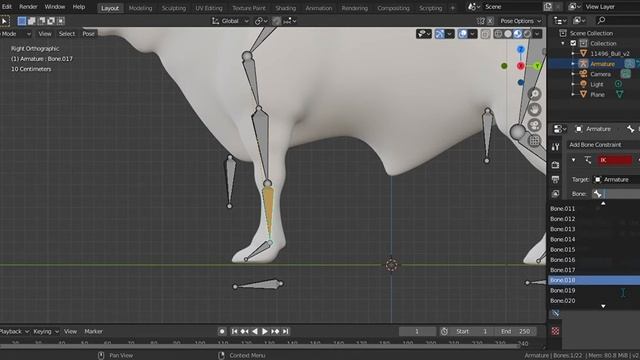Switch to the Sculpting workspace tab
The height and width of the screenshot is (360, 640).
tap(173, 8)
